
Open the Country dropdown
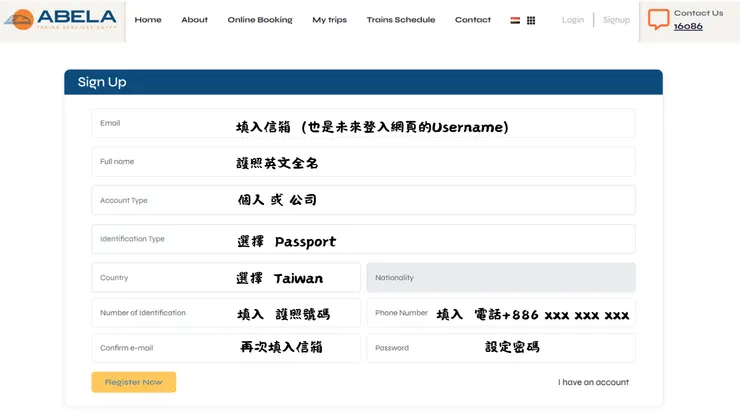click(226, 277)
